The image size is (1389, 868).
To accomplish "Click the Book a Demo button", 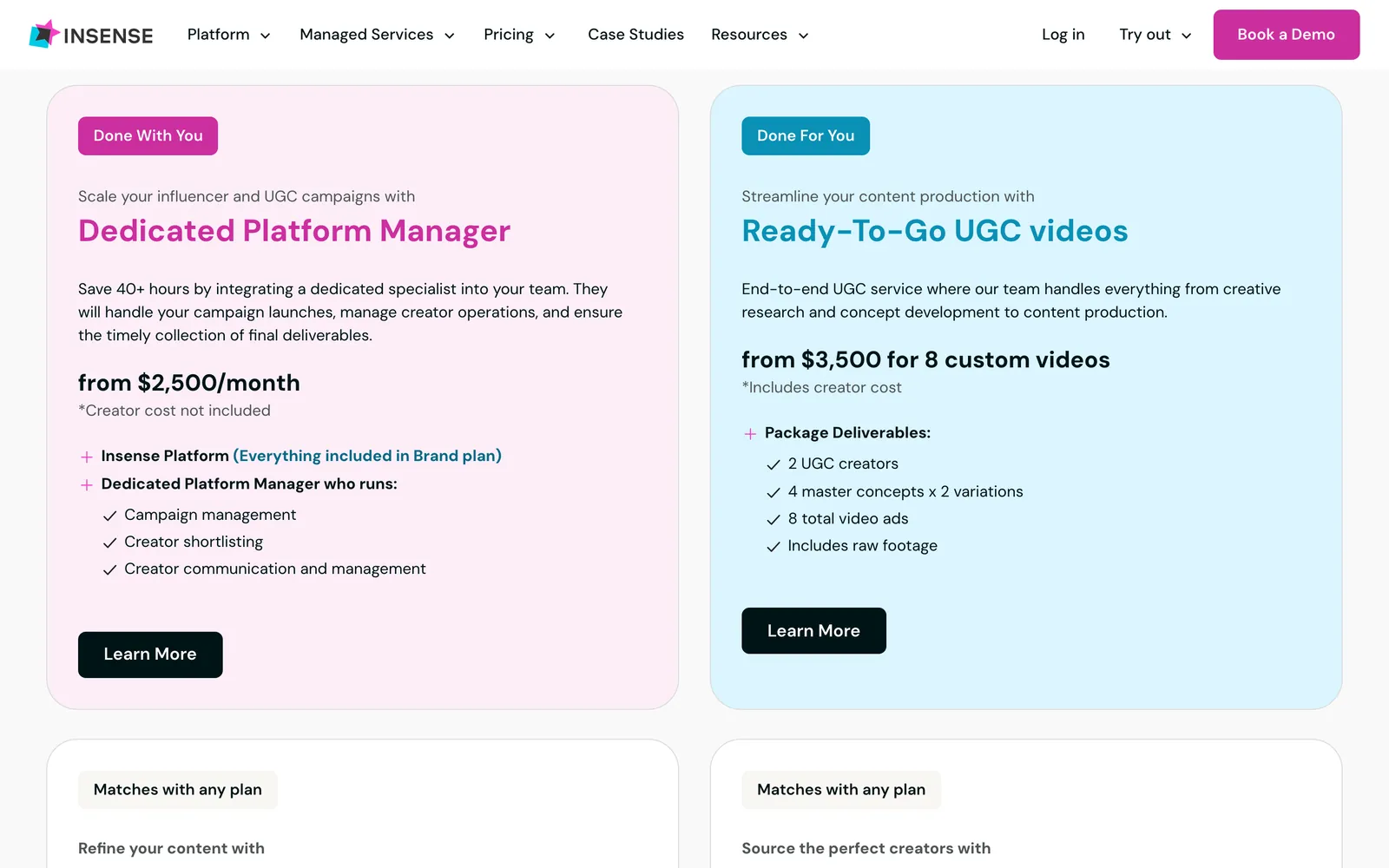I will tap(1286, 35).
